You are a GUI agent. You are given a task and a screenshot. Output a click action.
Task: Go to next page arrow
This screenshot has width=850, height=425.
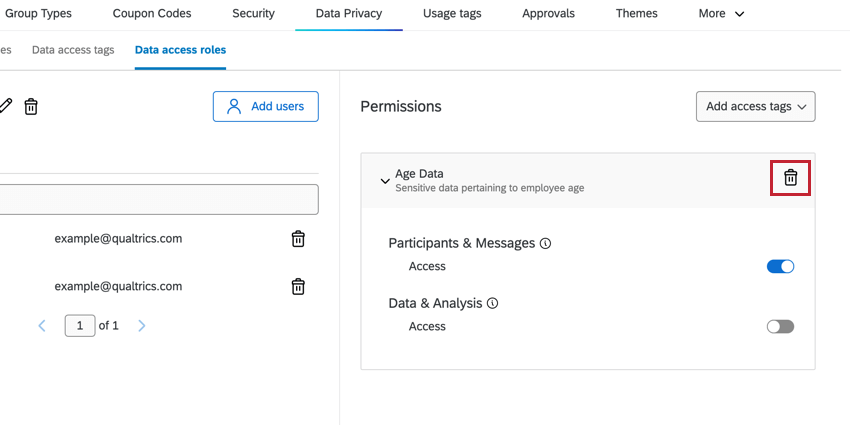pyautogui.click(x=142, y=325)
